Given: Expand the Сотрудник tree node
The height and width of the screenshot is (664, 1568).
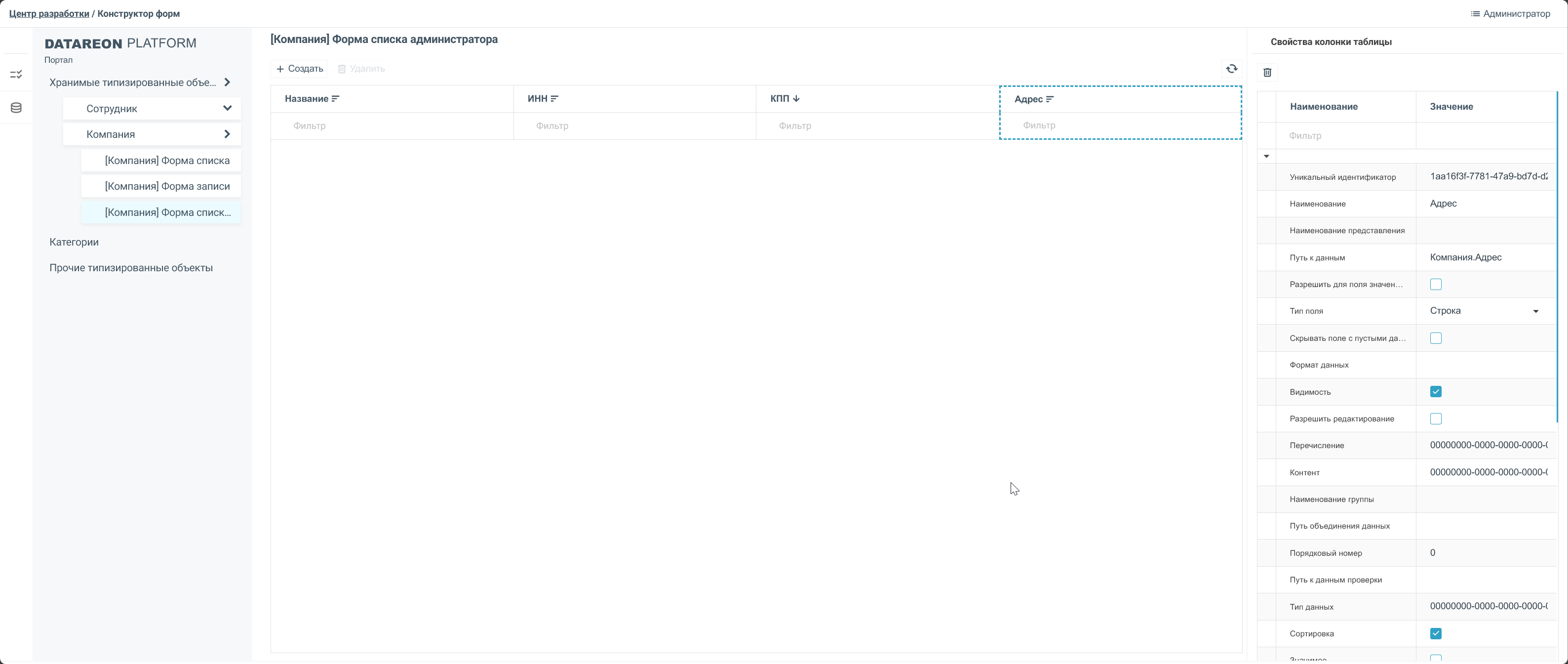Looking at the screenshot, I should coord(227,108).
